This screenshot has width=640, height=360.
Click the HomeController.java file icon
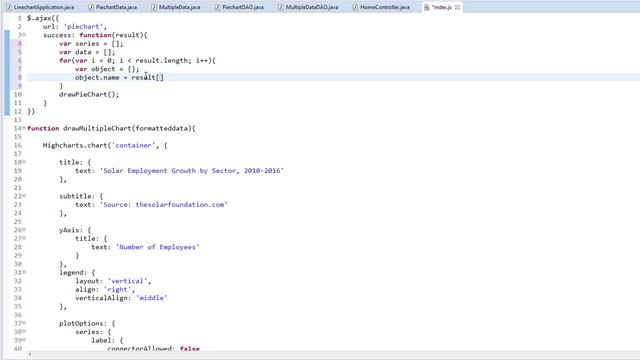355,7
